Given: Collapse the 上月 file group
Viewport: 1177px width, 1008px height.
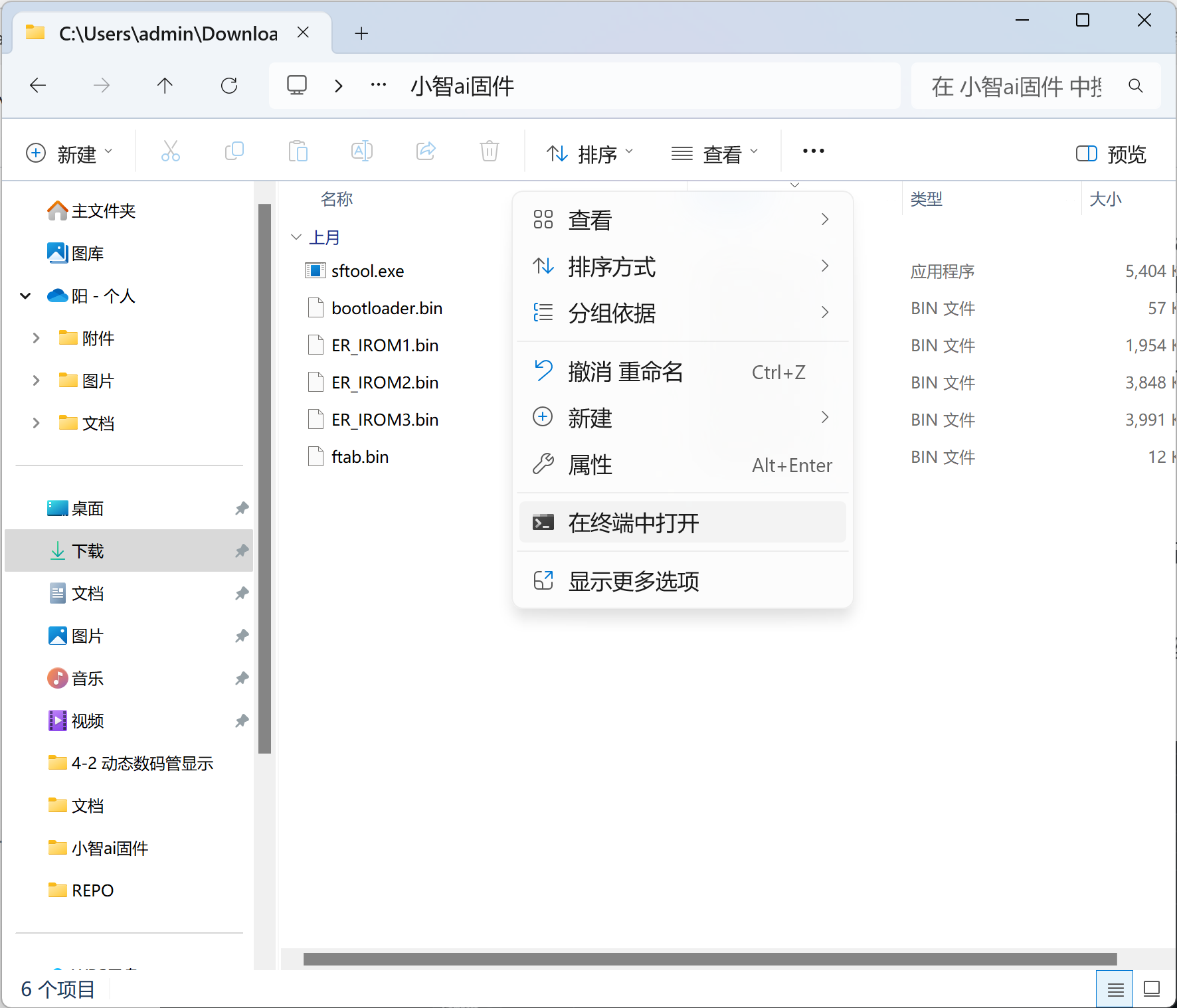Looking at the screenshot, I should coord(296,237).
